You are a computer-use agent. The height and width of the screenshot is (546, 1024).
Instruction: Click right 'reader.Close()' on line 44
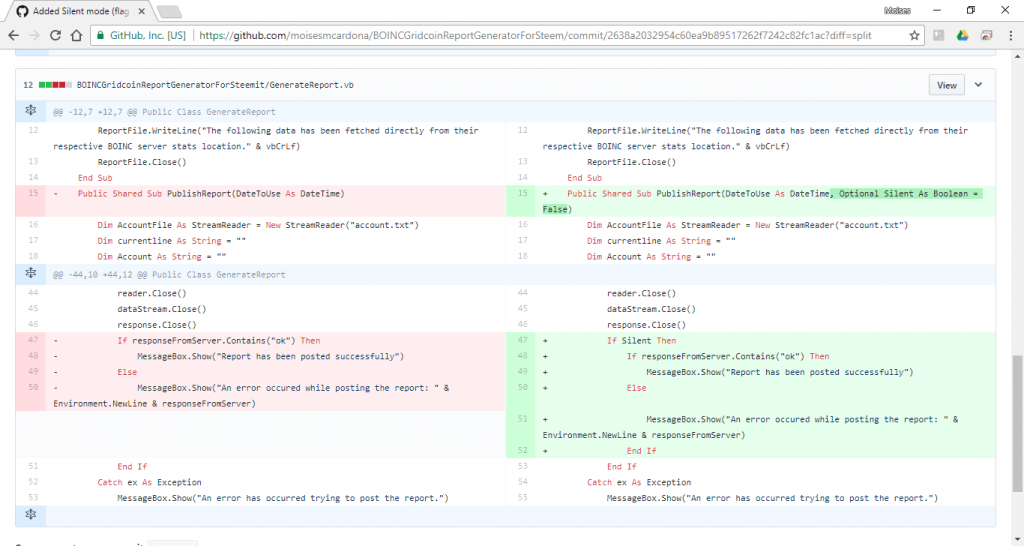tap(641, 293)
